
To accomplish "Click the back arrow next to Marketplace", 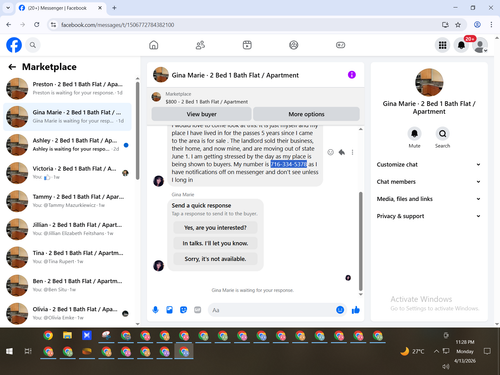I will 12,67.
